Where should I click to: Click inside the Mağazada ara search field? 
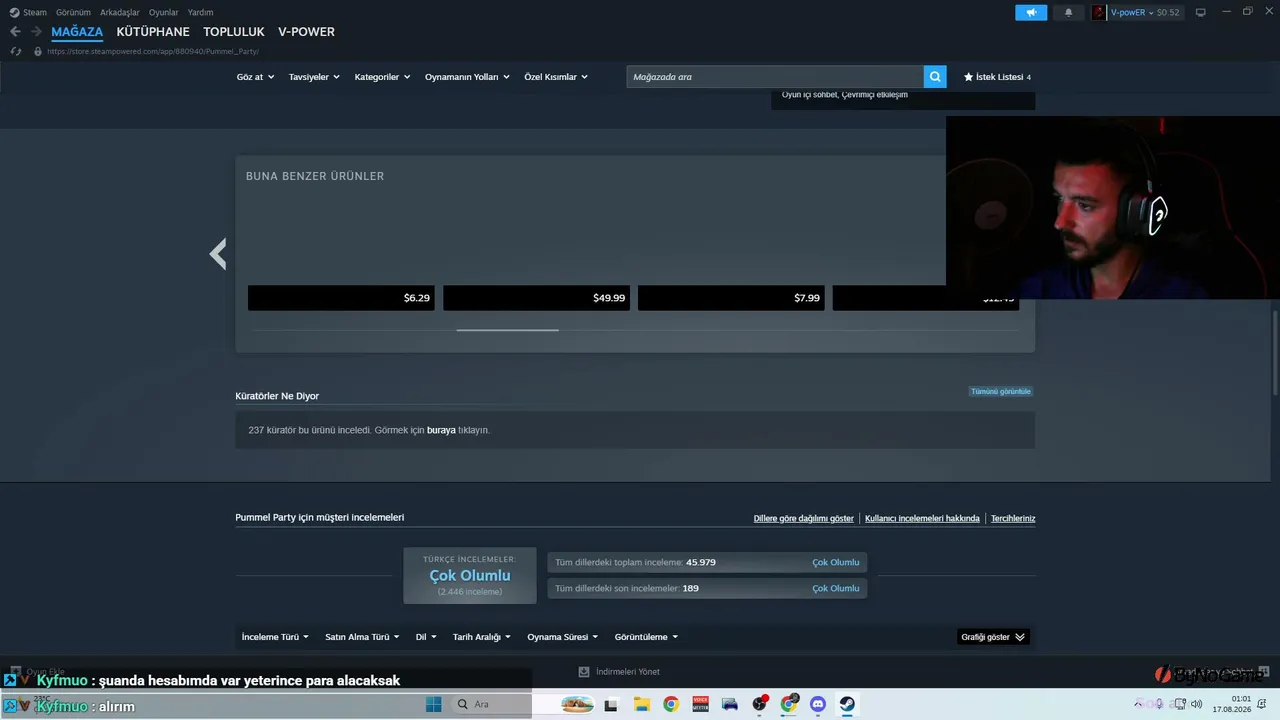775,77
